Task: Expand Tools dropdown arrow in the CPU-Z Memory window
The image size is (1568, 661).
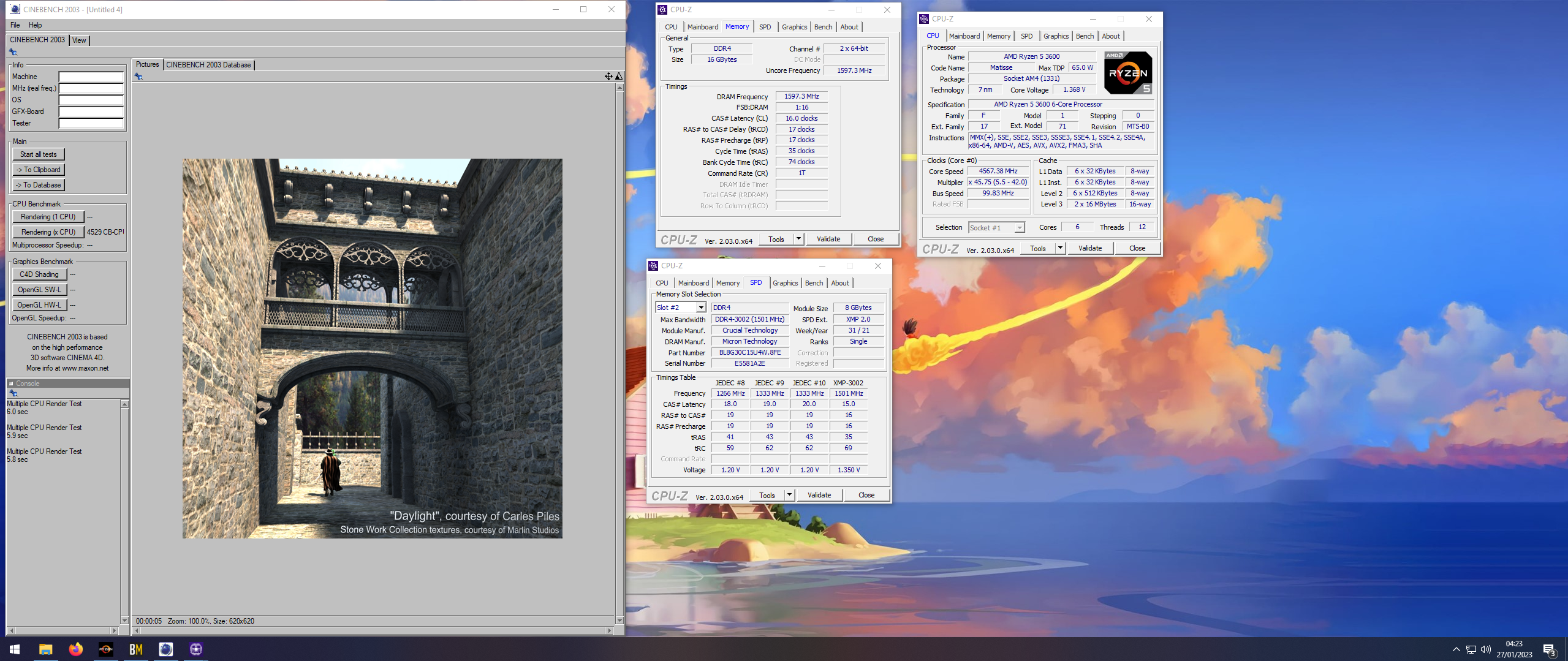Action: tap(798, 239)
